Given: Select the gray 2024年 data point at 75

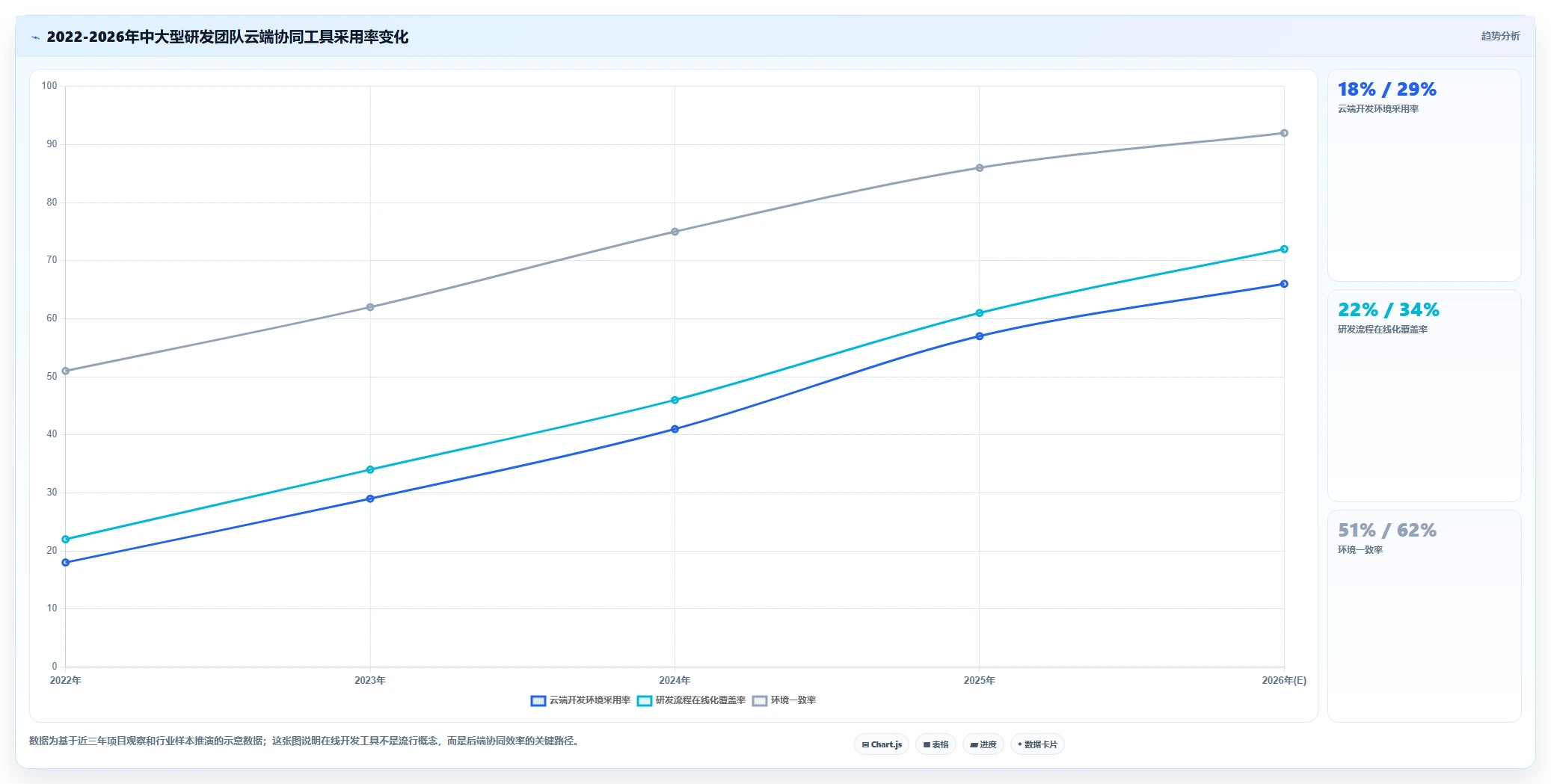Looking at the screenshot, I should pos(675,232).
